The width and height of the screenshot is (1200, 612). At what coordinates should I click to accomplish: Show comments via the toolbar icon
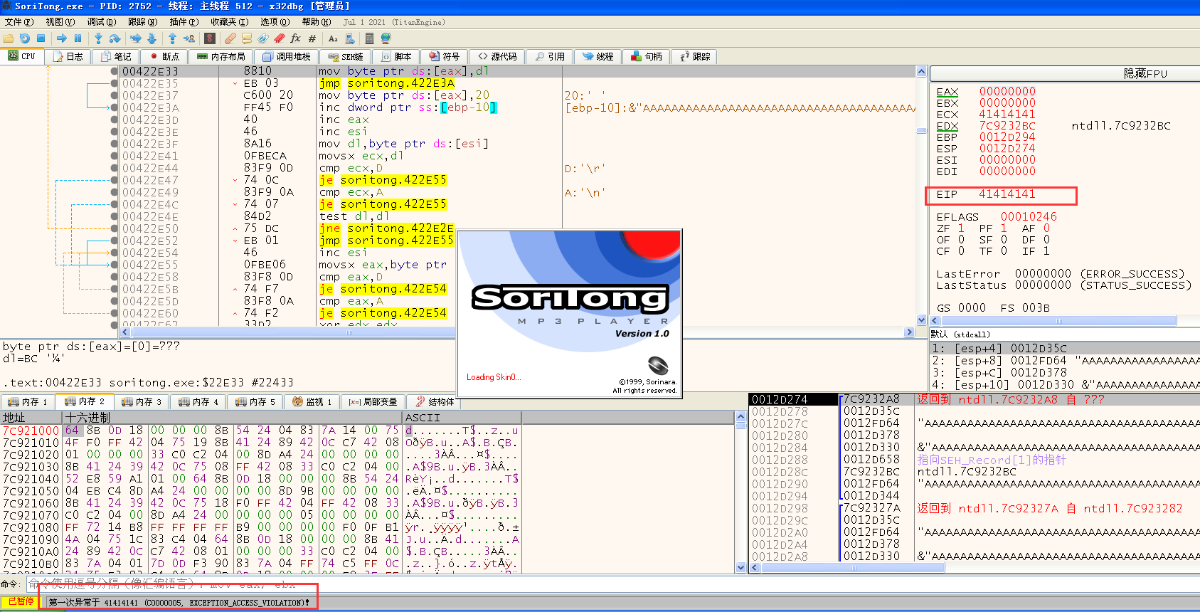coord(246,38)
